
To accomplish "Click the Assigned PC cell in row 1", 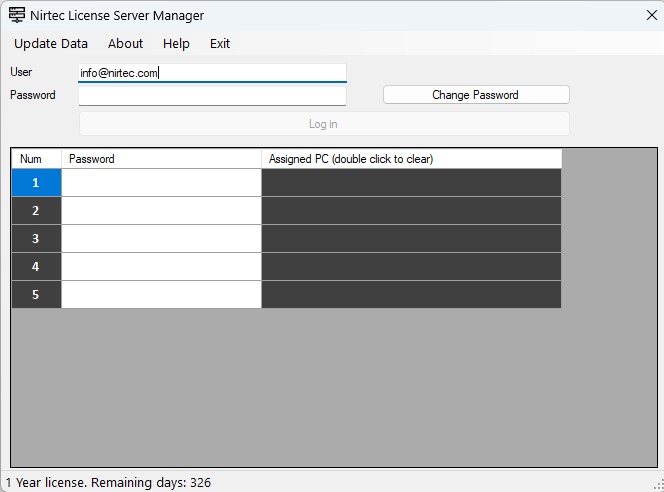I will (x=412, y=182).
